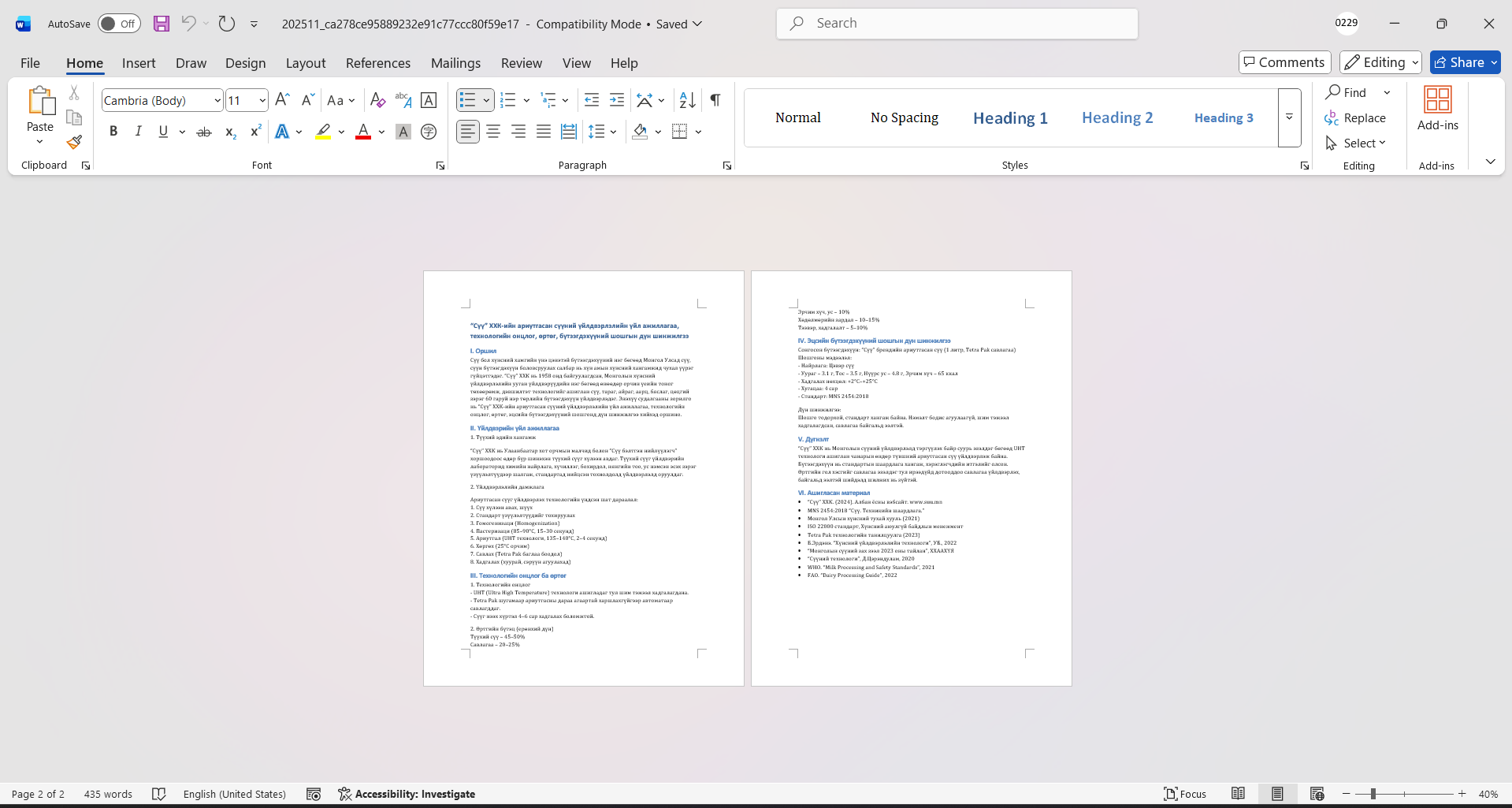Toggle Bold formatting
This screenshot has width=1512, height=808.
(x=113, y=132)
